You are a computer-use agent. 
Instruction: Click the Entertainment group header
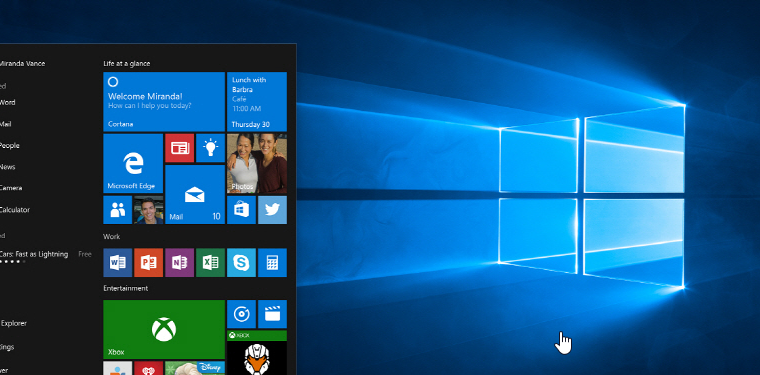pos(126,288)
